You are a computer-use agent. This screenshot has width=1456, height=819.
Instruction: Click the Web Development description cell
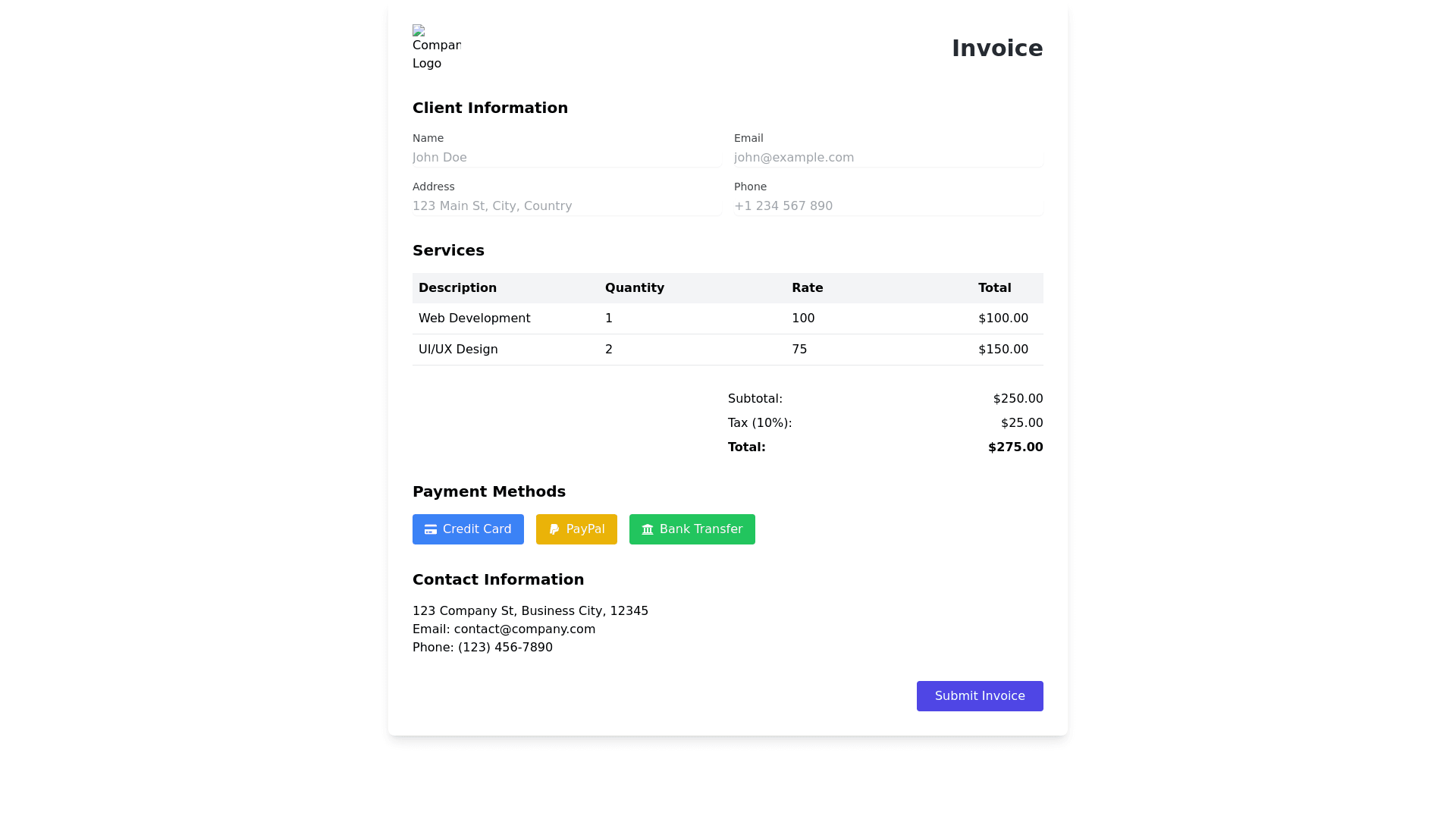[x=474, y=318]
